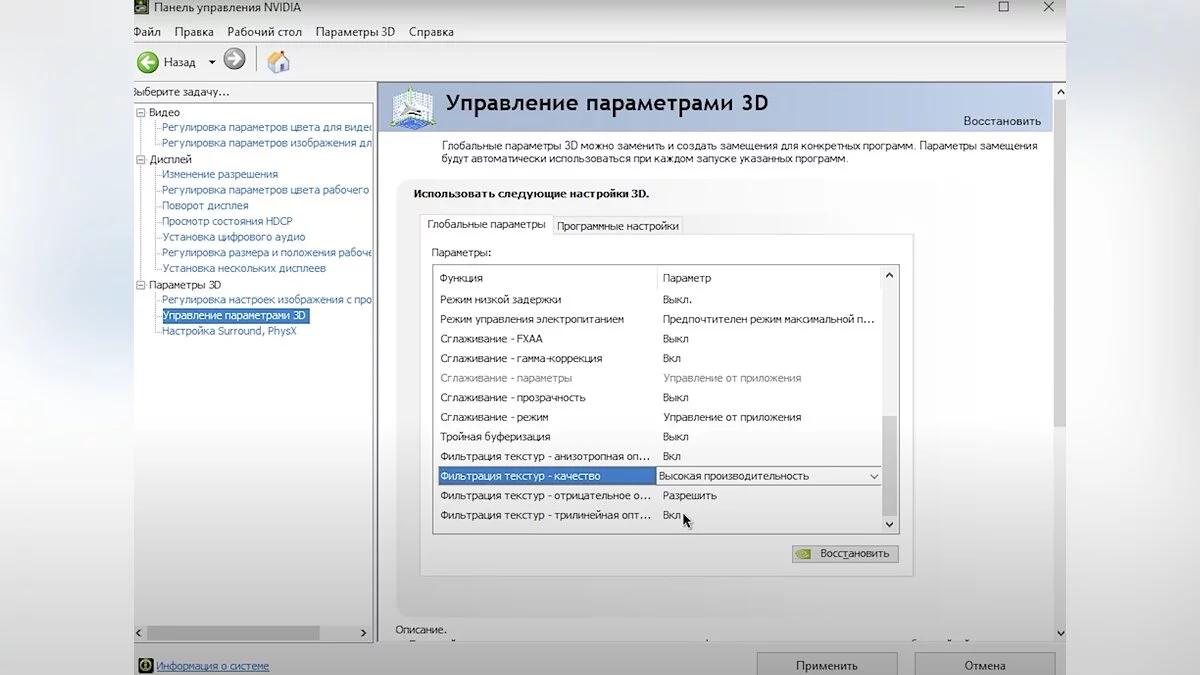Click the settings list vertical scrollbar thumb
This screenshot has width=1200, height=675.
point(890,465)
